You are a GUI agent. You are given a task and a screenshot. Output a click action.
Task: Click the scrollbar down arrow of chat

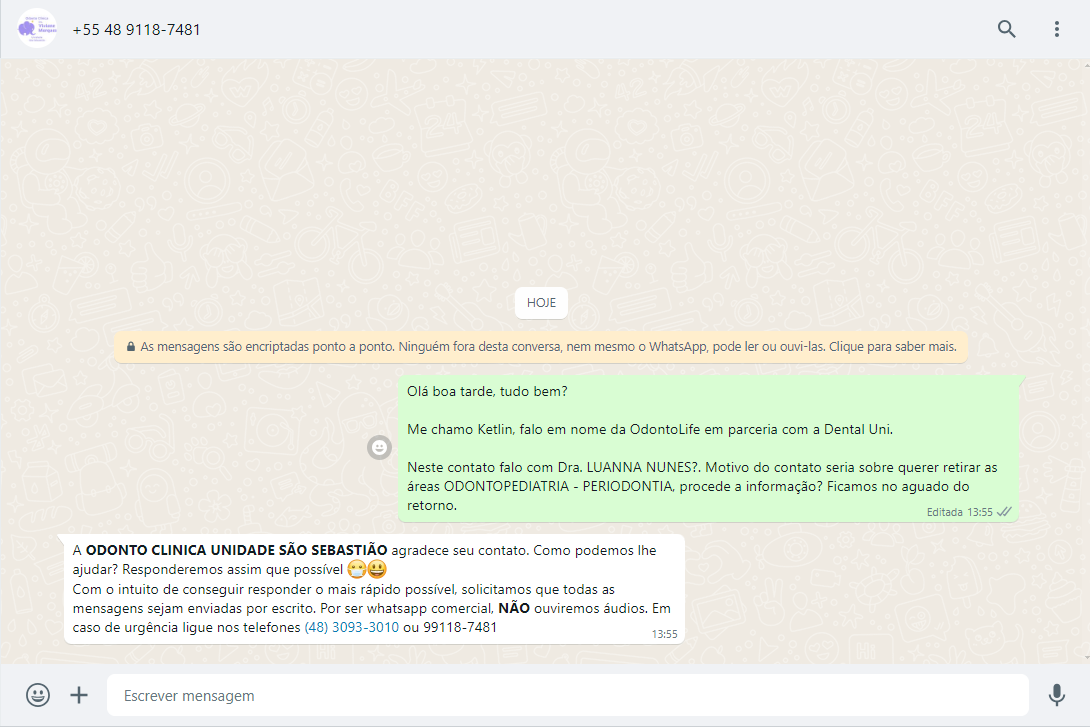click(x=1087, y=657)
